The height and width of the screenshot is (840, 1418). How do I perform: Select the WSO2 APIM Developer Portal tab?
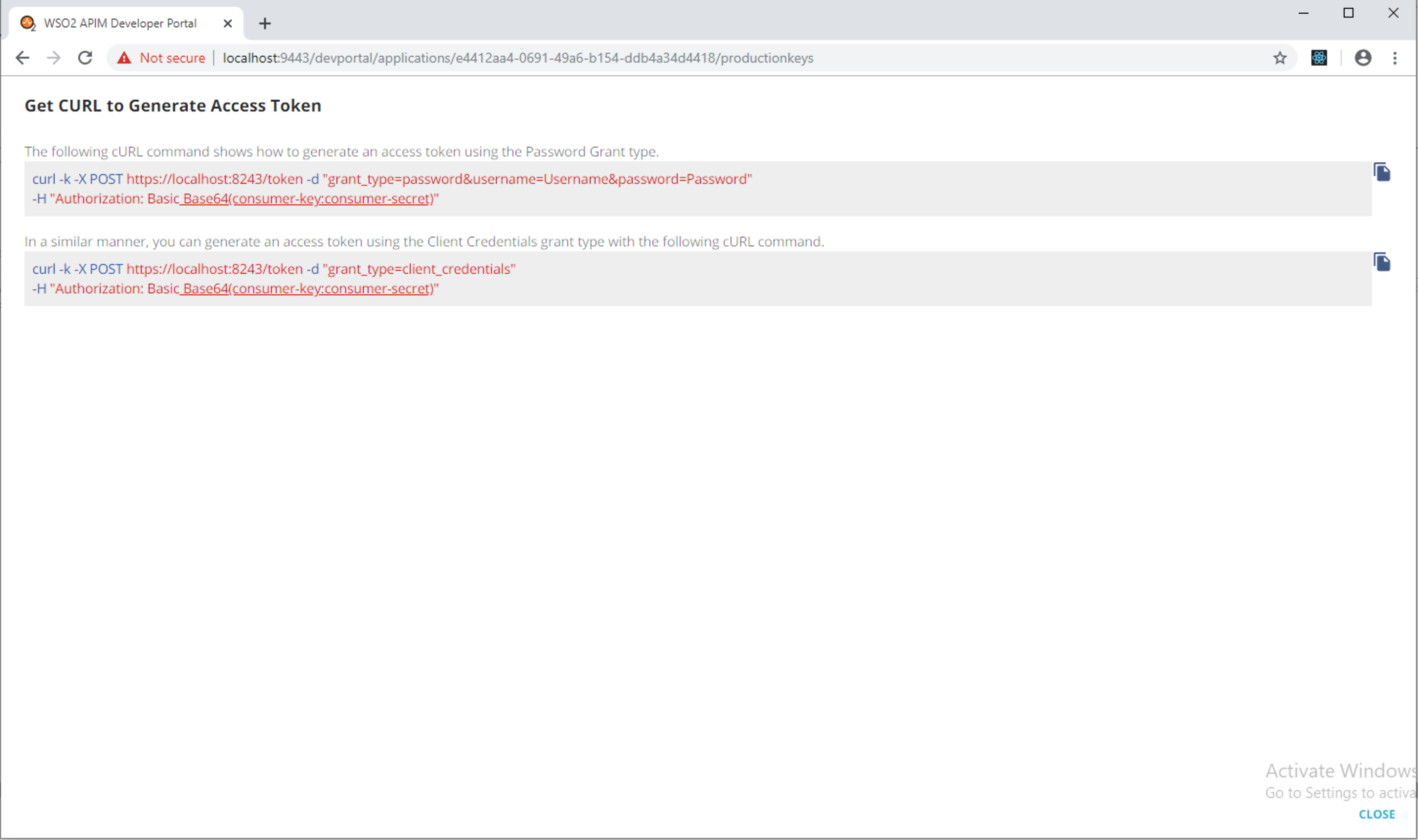[x=119, y=22]
